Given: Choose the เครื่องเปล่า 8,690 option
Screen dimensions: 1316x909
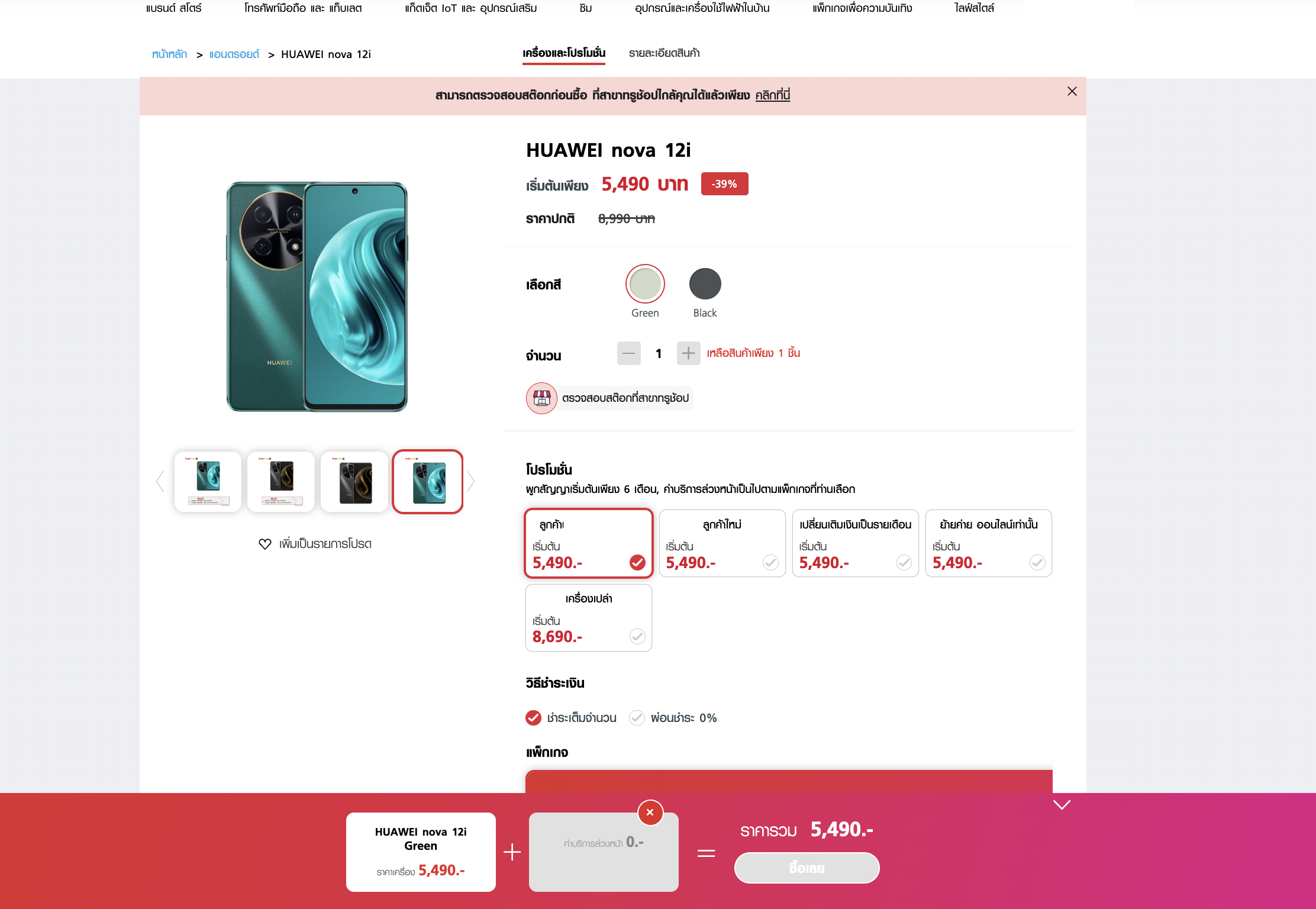Looking at the screenshot, I should tap(589, 618).
